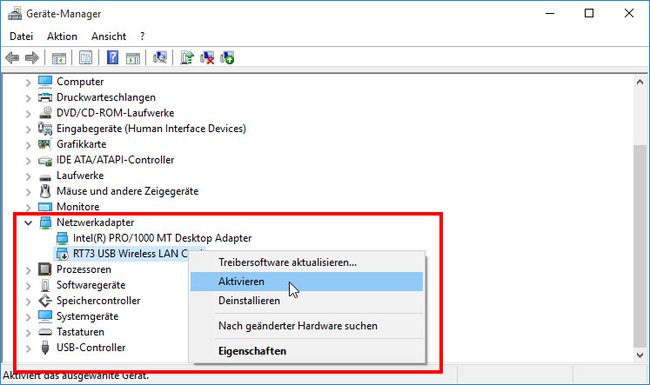Collapse the Netzwerkadapter tree node
The width and height of the screenshot is (650, 385).
[28, 223]
